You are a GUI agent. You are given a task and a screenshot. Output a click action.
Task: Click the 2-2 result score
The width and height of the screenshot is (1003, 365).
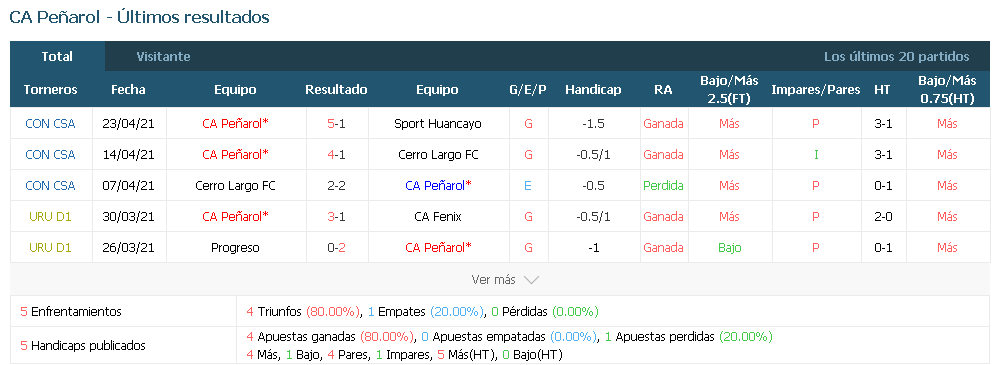(336, 185)
